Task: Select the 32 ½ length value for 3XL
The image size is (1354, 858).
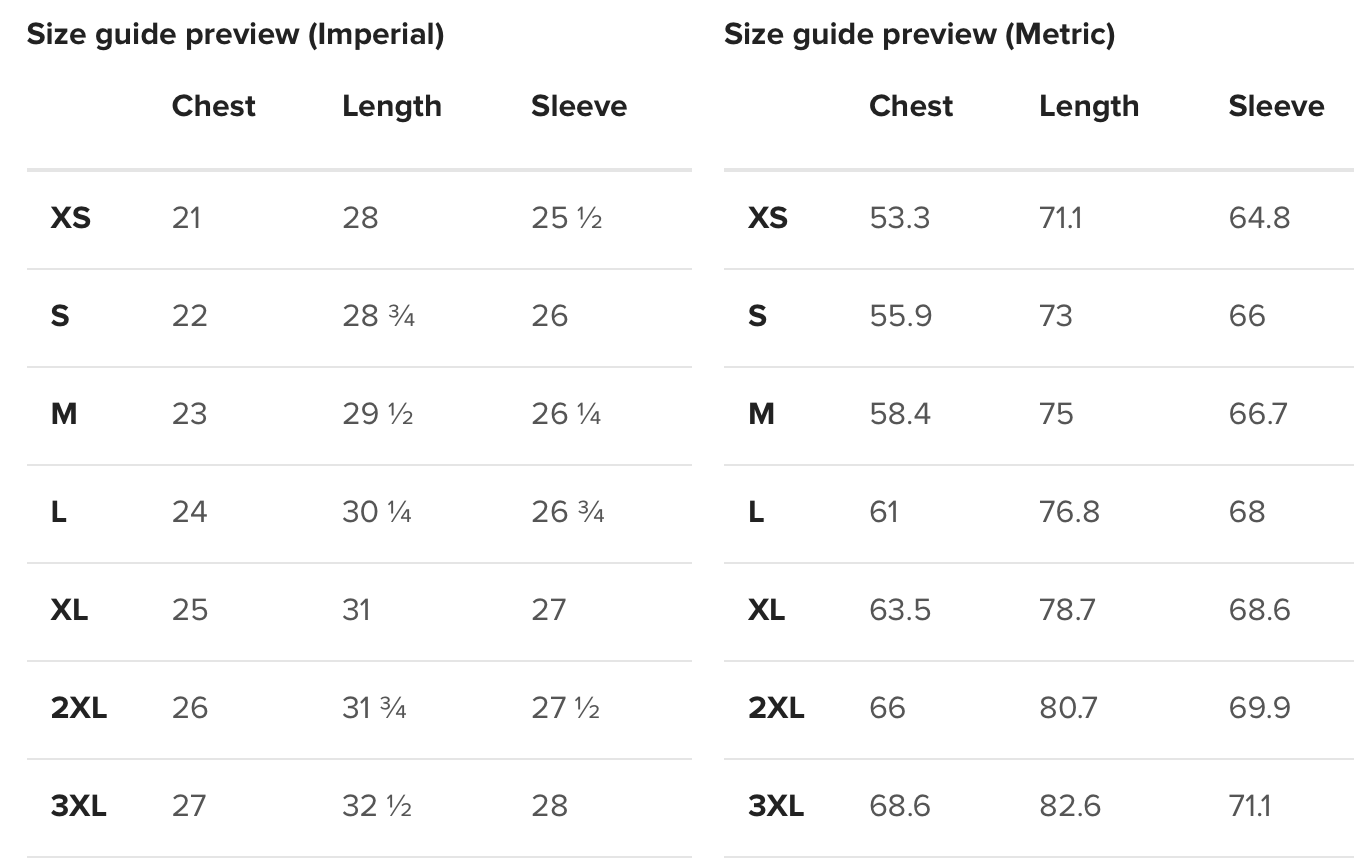Action: tap(376, 806)
